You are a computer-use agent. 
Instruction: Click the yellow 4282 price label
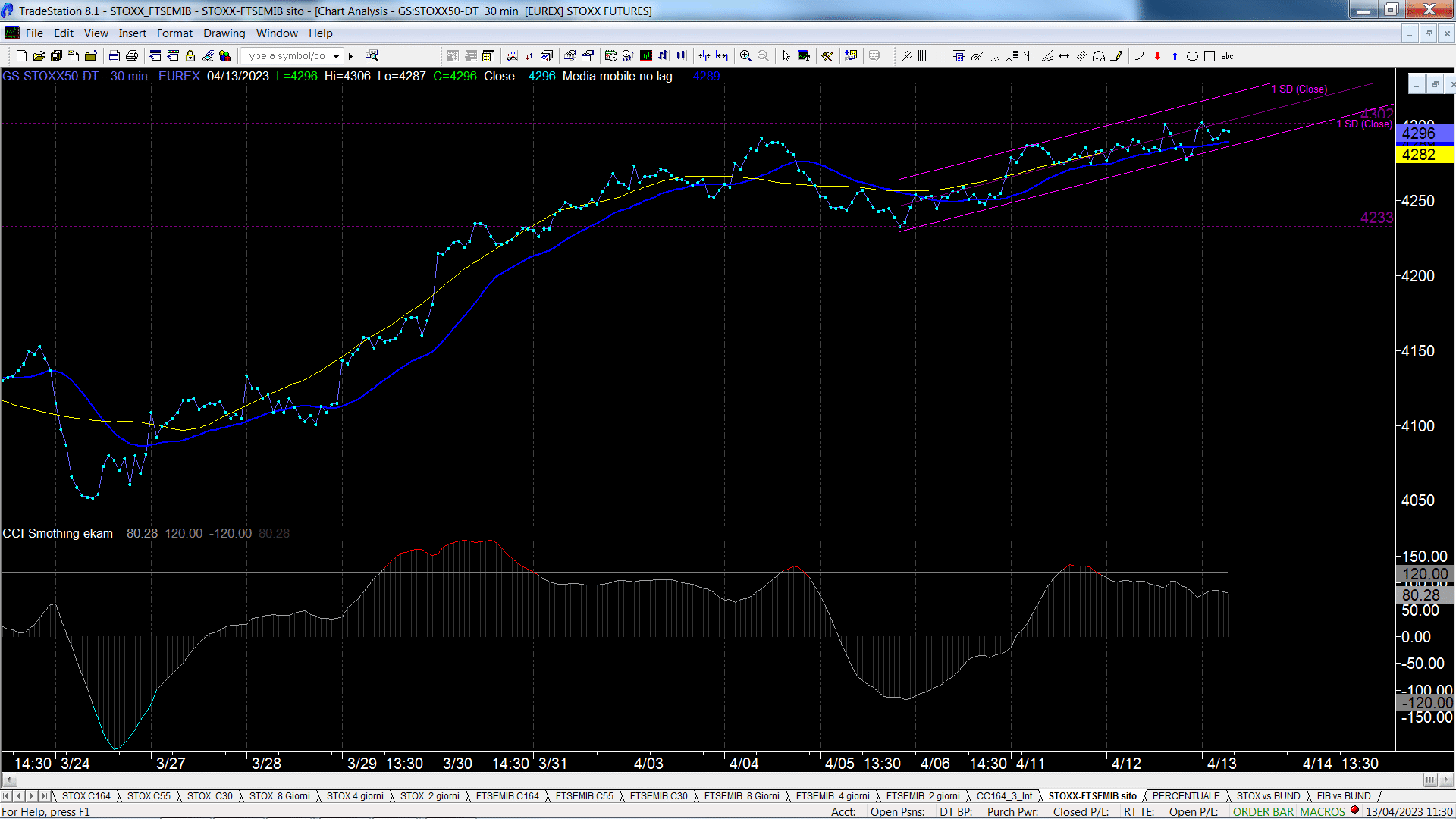pyautogui.click(x=1423, y=155)
